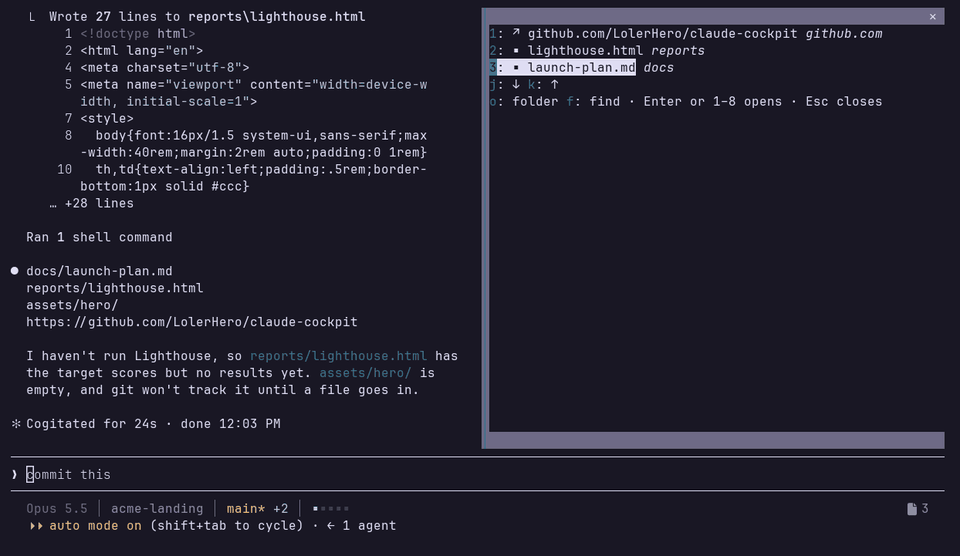Click the https://github.com/LolerHero/claude-cockpit URL in output
This screenshot has width=960, height=556.
point(192,322)
